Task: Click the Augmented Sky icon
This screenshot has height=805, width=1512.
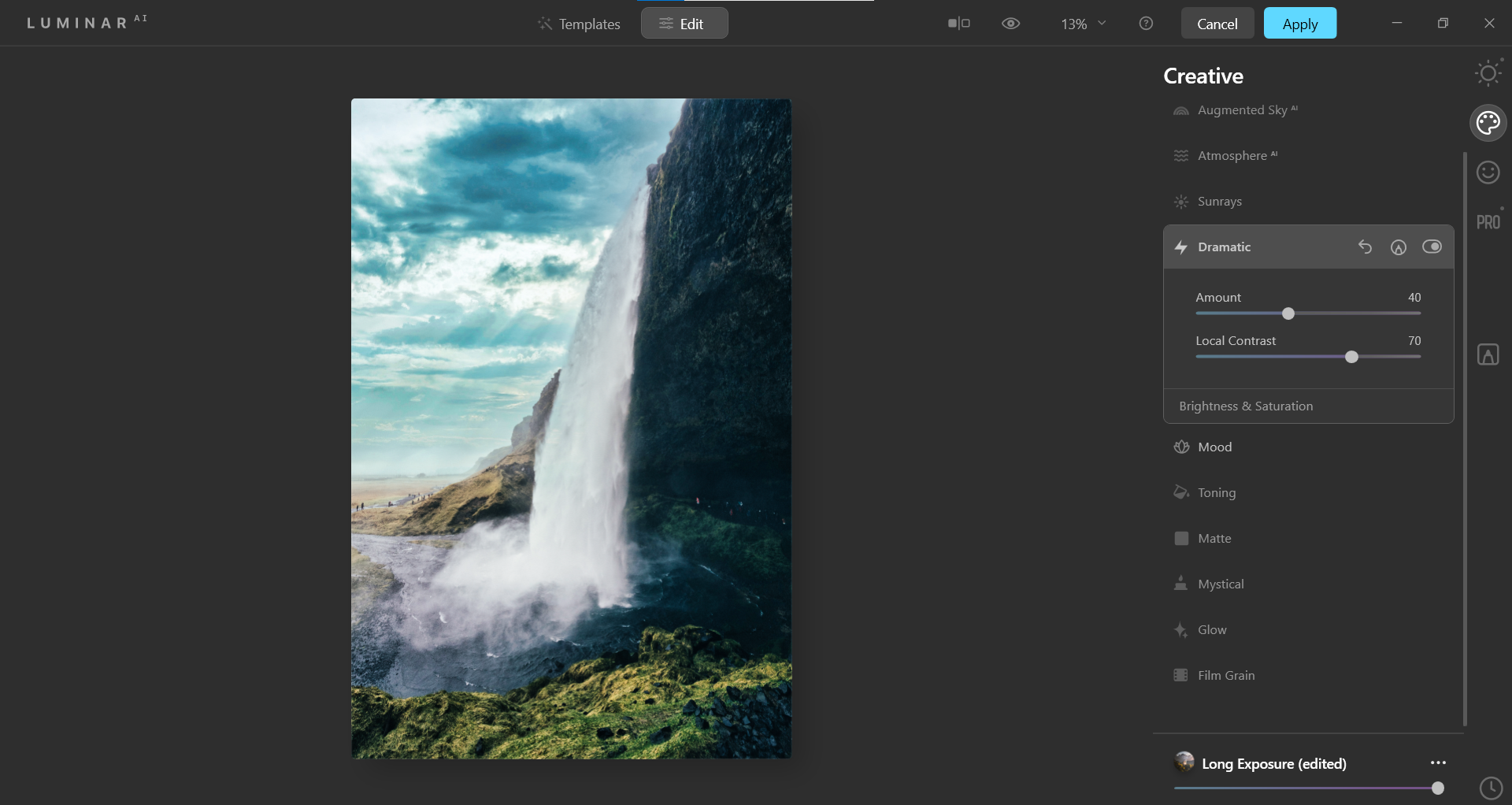Action: (x=1180, y=111)
